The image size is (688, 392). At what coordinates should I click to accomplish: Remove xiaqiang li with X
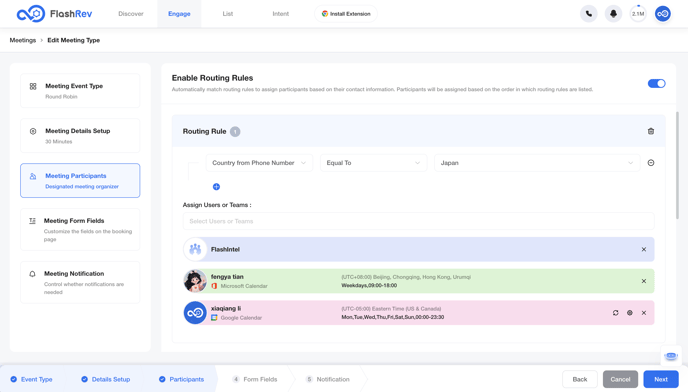coord(644,313)
